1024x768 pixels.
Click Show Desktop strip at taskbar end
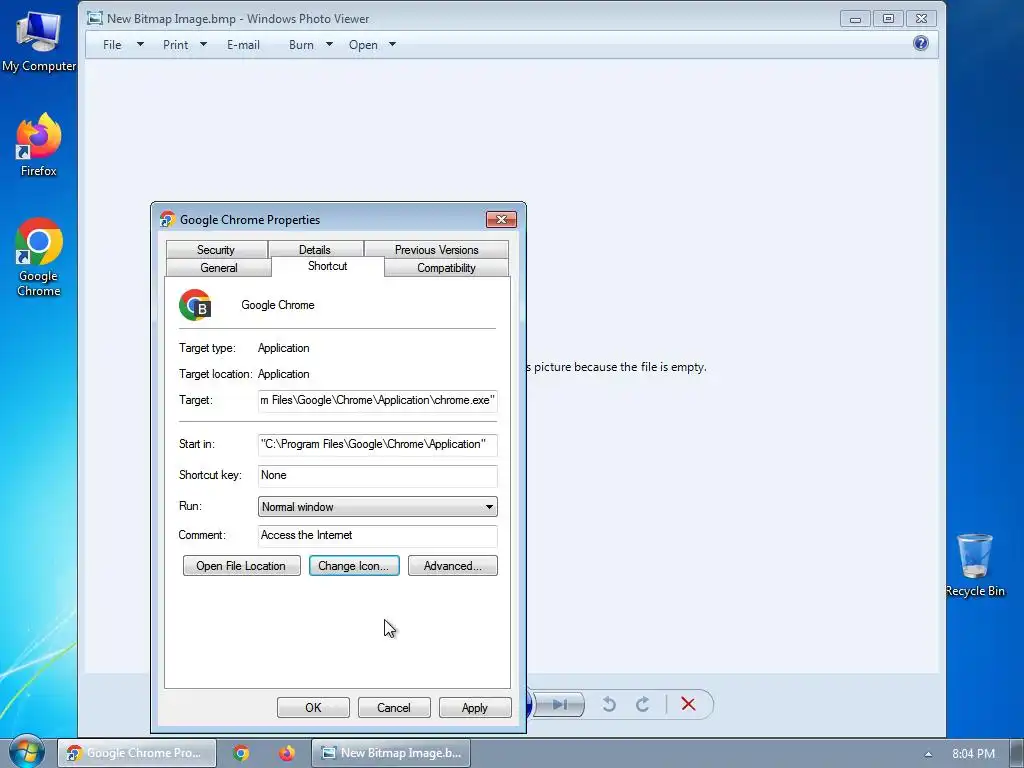click(x=1017, y=753)
